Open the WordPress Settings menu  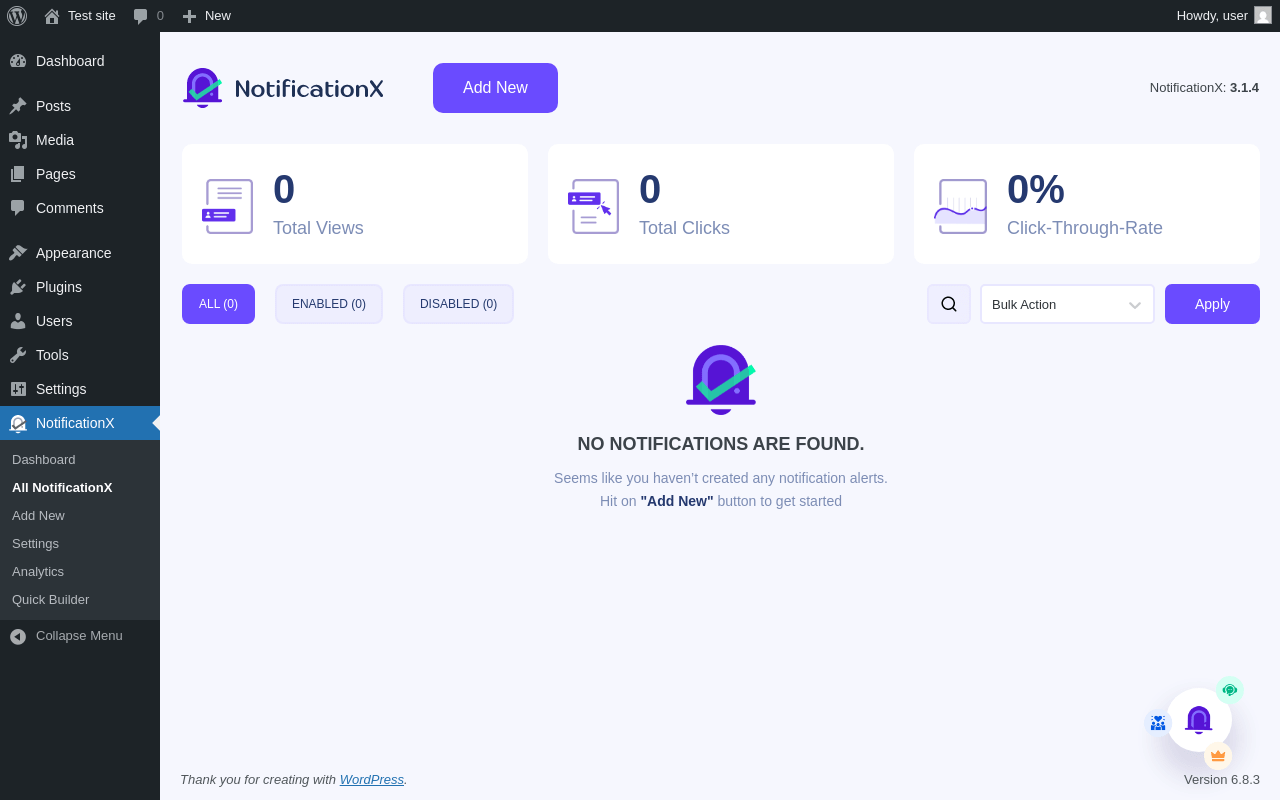(x=80, y=389)
